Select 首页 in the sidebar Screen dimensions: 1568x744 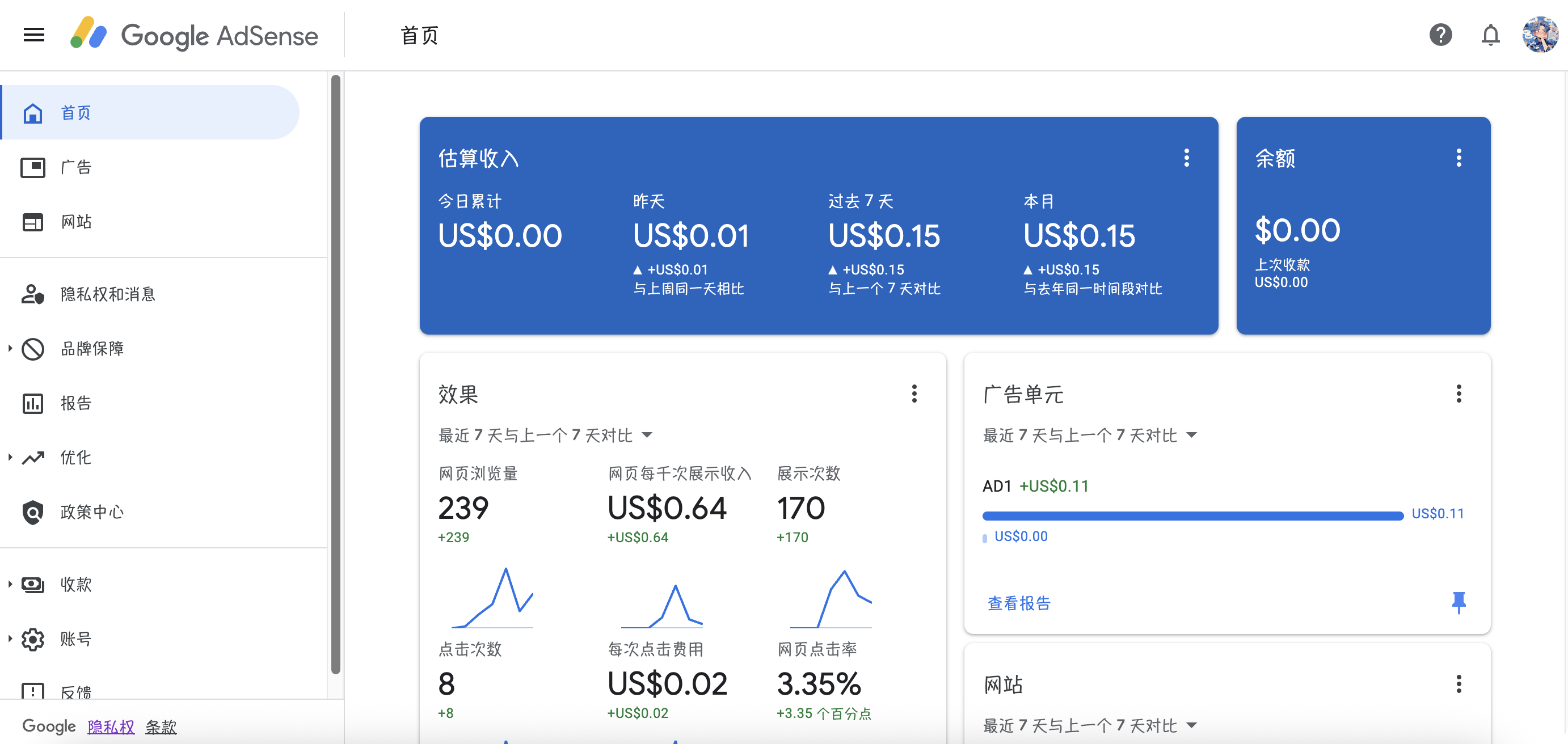coord(150,112)
